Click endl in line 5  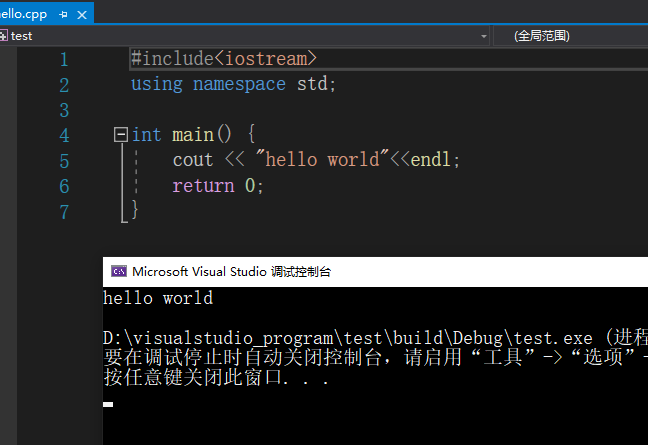click(x=430, y=159)
